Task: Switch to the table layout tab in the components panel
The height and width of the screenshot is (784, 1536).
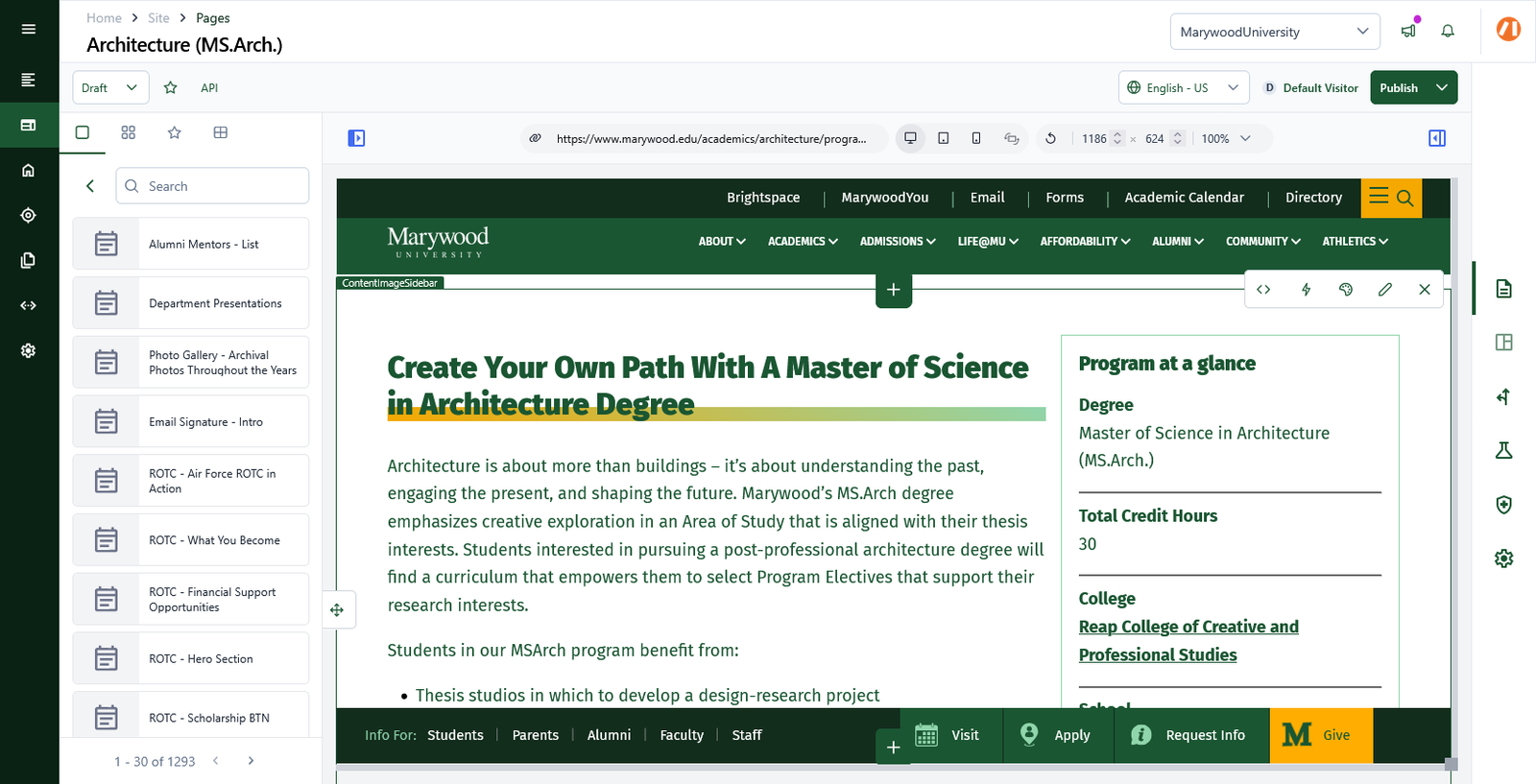Action: pyautogui.click(x=221, y=132)
